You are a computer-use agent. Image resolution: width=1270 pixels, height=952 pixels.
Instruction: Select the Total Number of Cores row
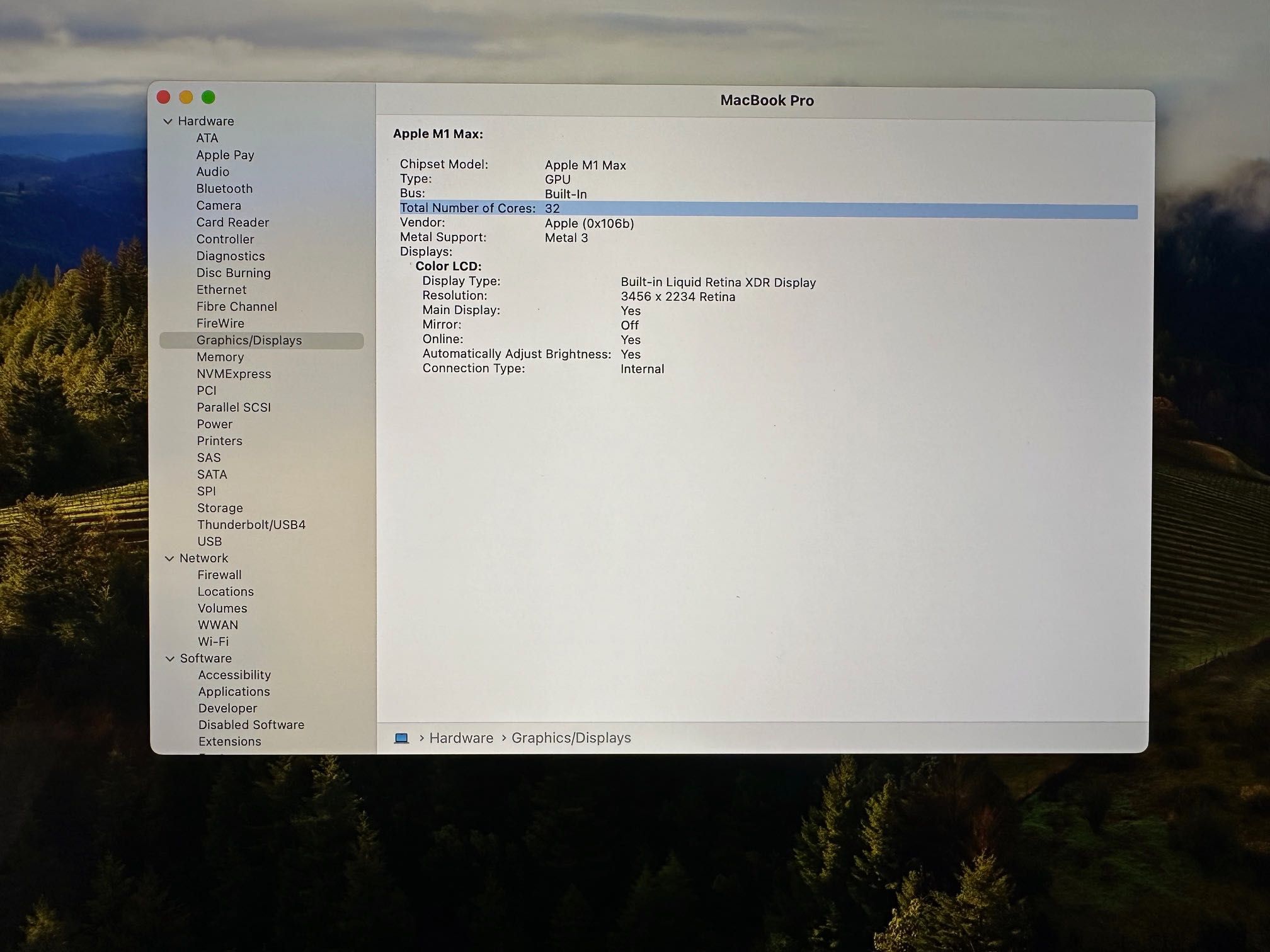coord(769,209)
